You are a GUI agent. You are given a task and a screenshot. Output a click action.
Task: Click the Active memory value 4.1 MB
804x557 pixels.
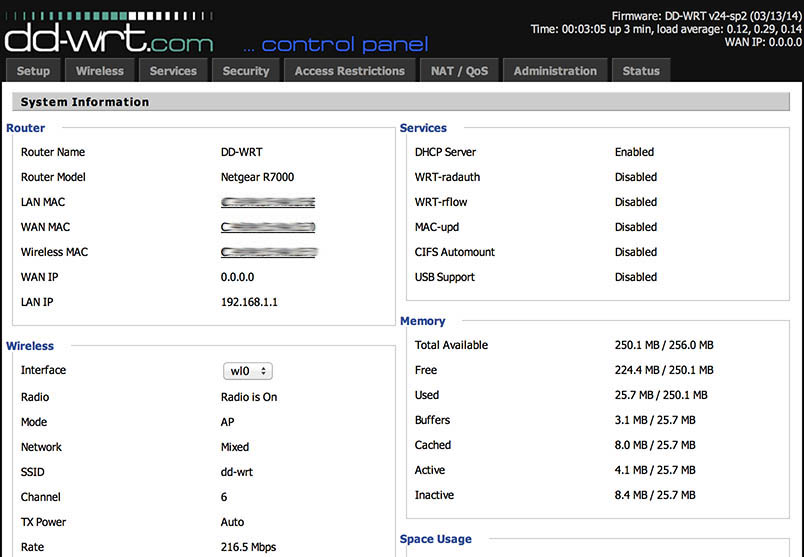(655, 470)
